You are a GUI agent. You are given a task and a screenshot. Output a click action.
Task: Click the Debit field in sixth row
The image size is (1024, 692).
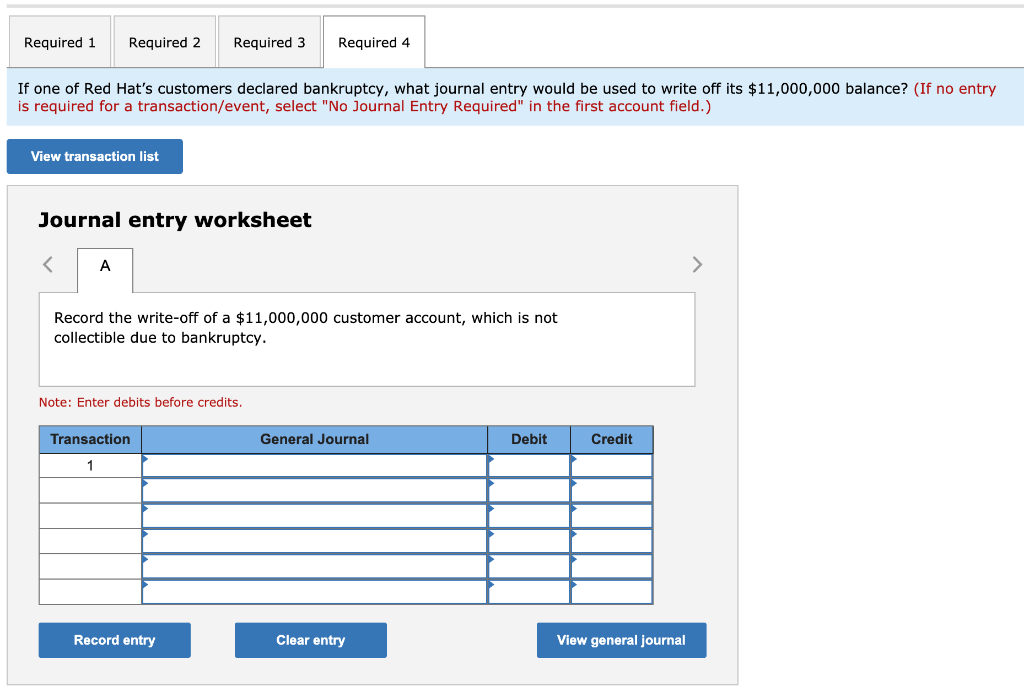(529, 591)
